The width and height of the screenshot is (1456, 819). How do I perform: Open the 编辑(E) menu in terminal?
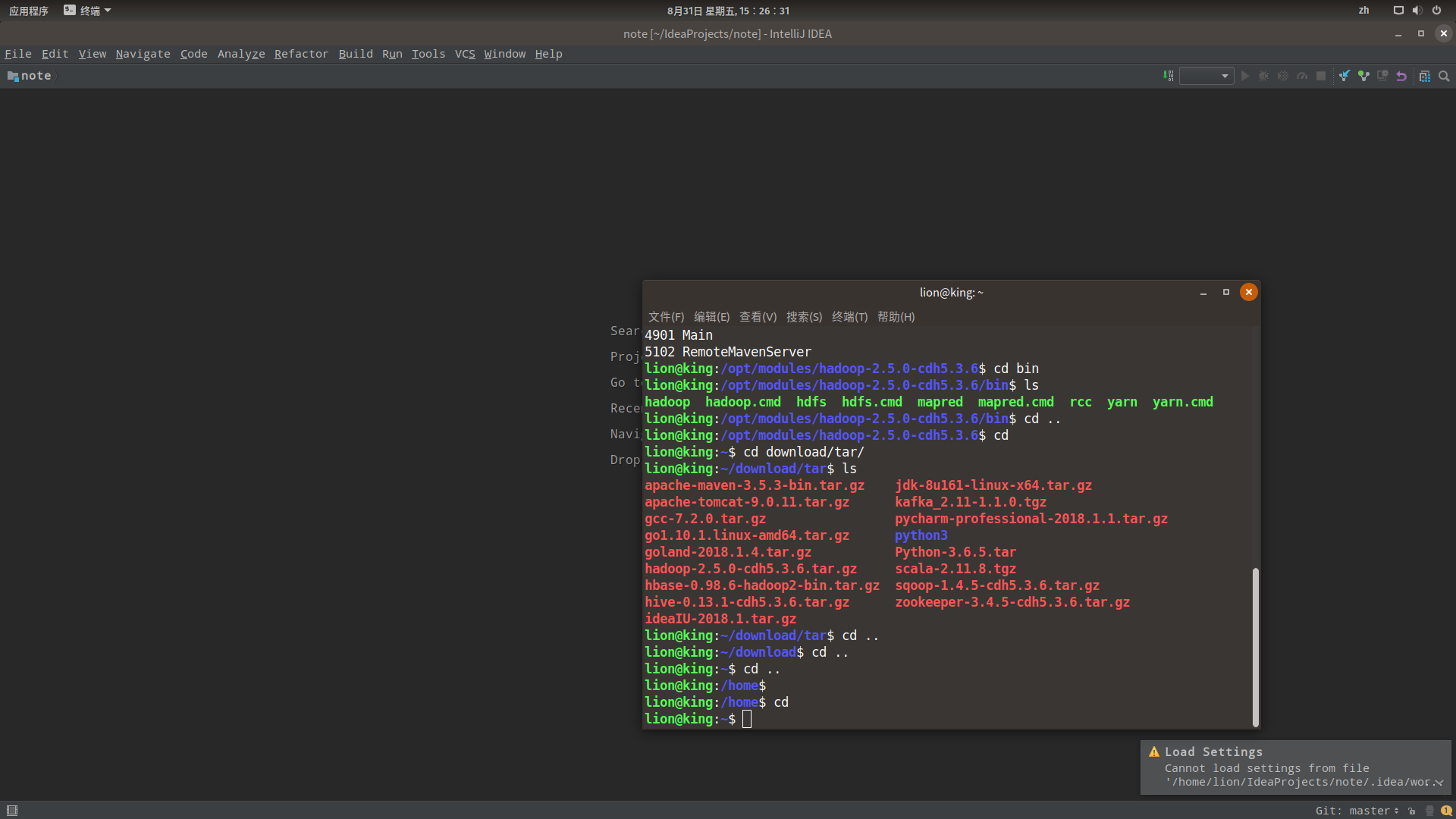[x=711, y=317]
